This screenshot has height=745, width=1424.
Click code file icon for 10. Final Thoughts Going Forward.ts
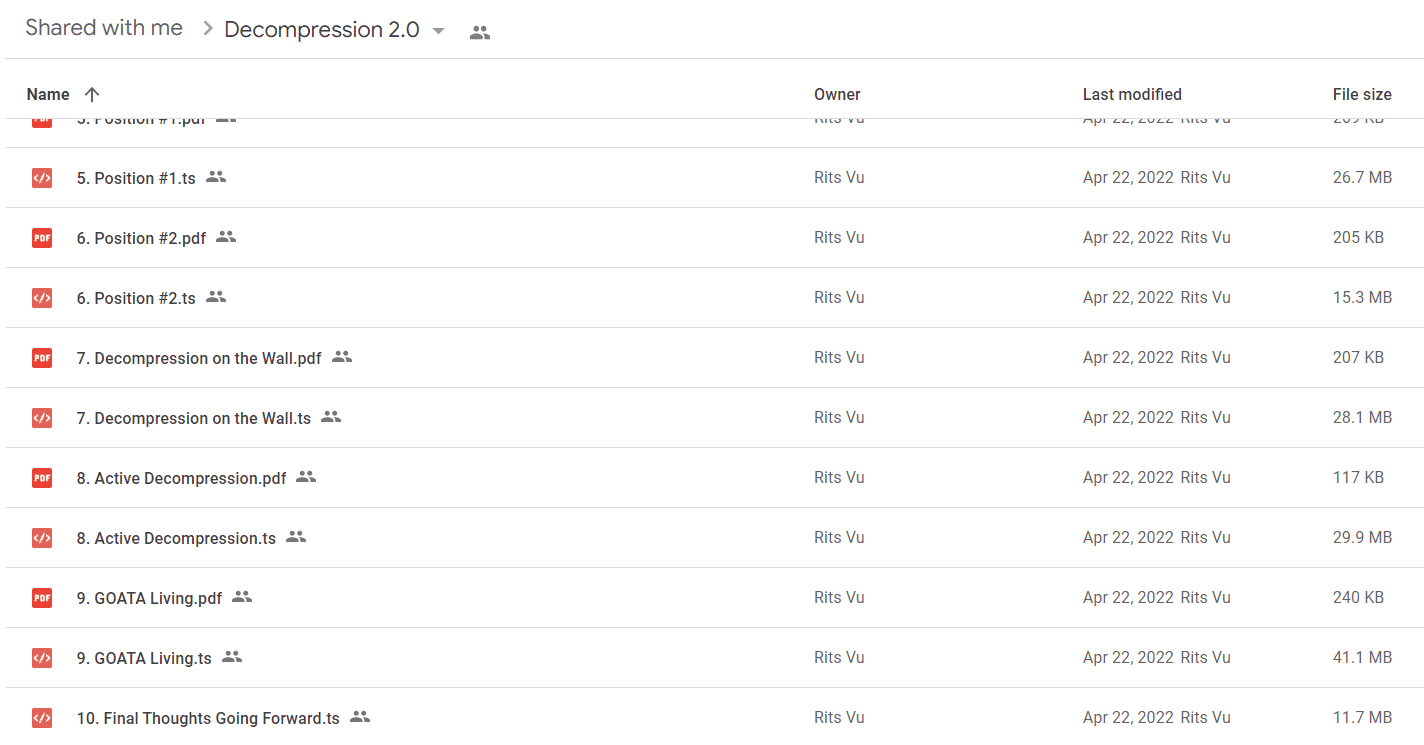point(42,718)
